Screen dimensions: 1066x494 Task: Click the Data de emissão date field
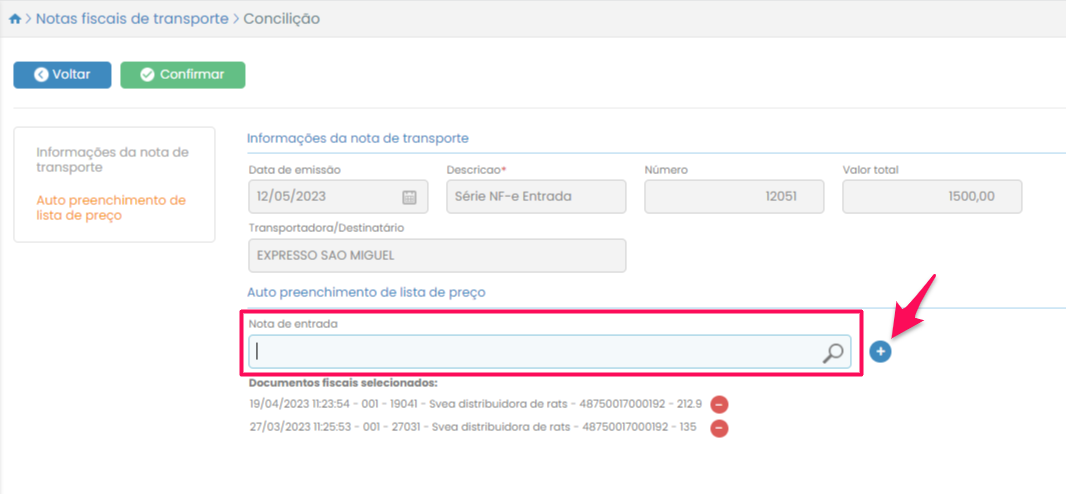pos(325,197)
